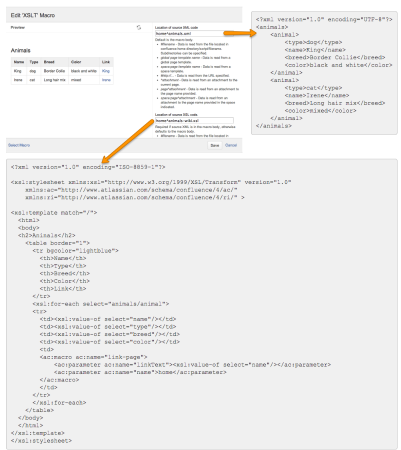This screenshot has width=401, height=450.
Task: Save the XSLT macro settings
Action: pos(215,145)
